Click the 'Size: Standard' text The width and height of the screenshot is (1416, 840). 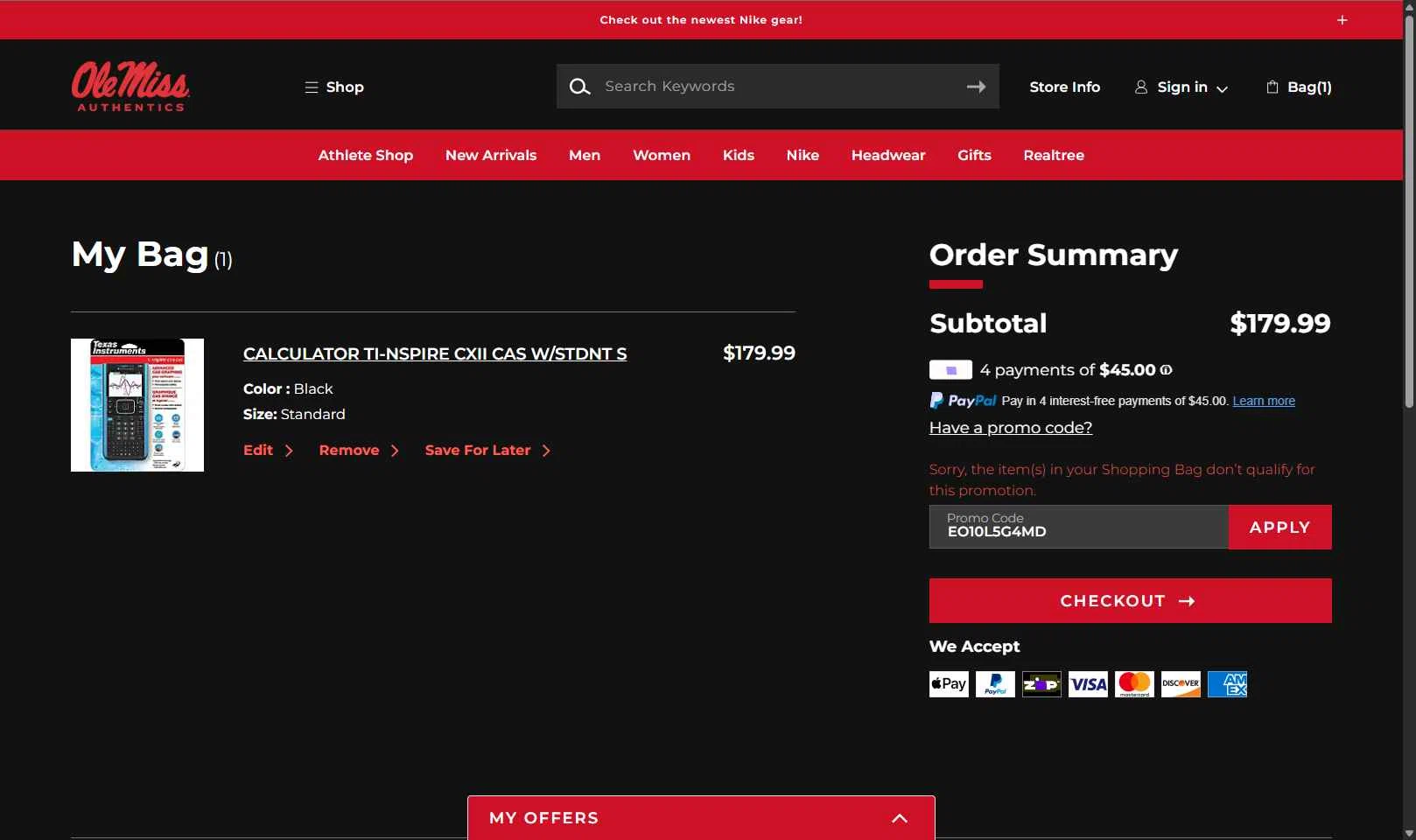tap(294, 414)
